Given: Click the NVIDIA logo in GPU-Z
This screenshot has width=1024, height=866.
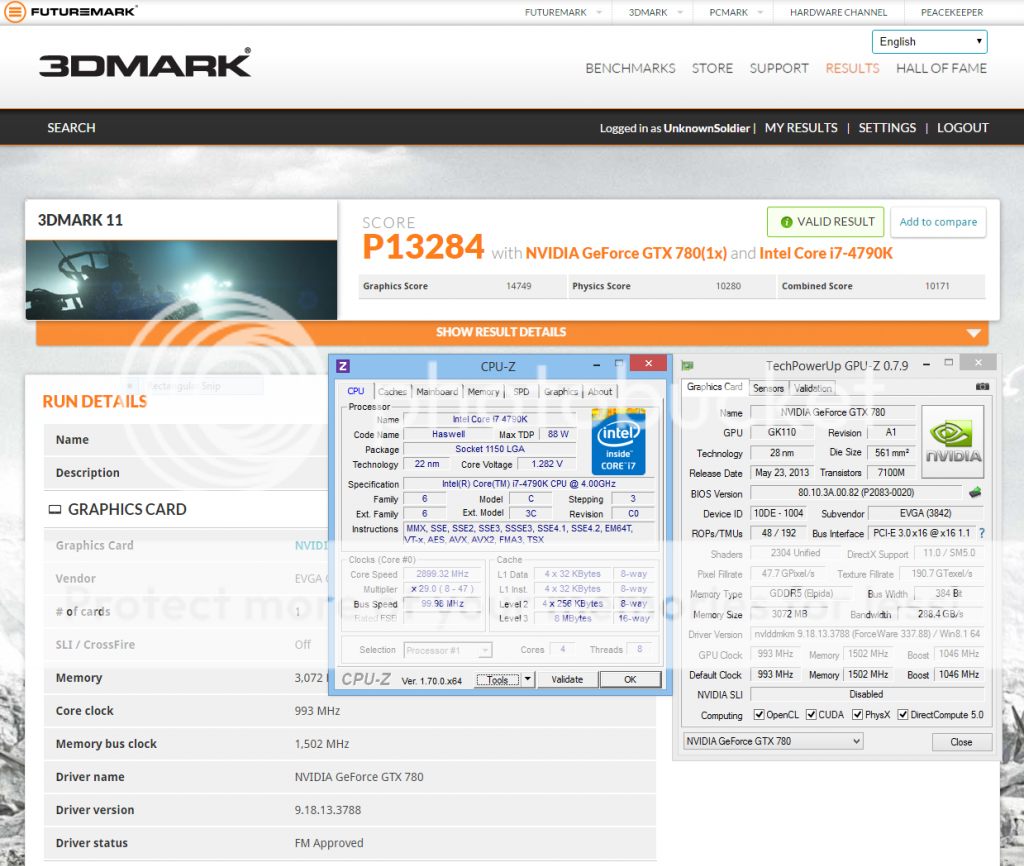Looking at the screenshot, I should (953, 442).
